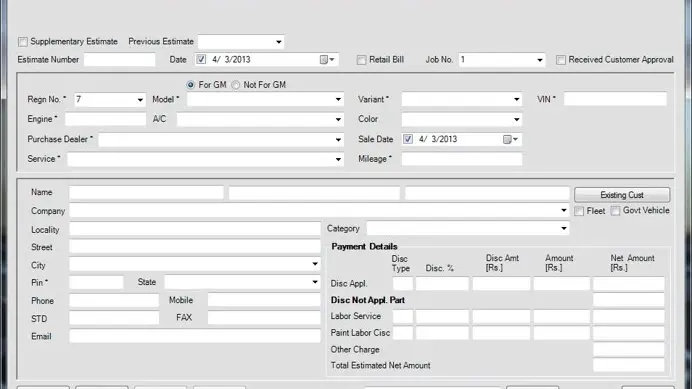Toggle the checkbox inside the Date field

(x=201, y=60)
